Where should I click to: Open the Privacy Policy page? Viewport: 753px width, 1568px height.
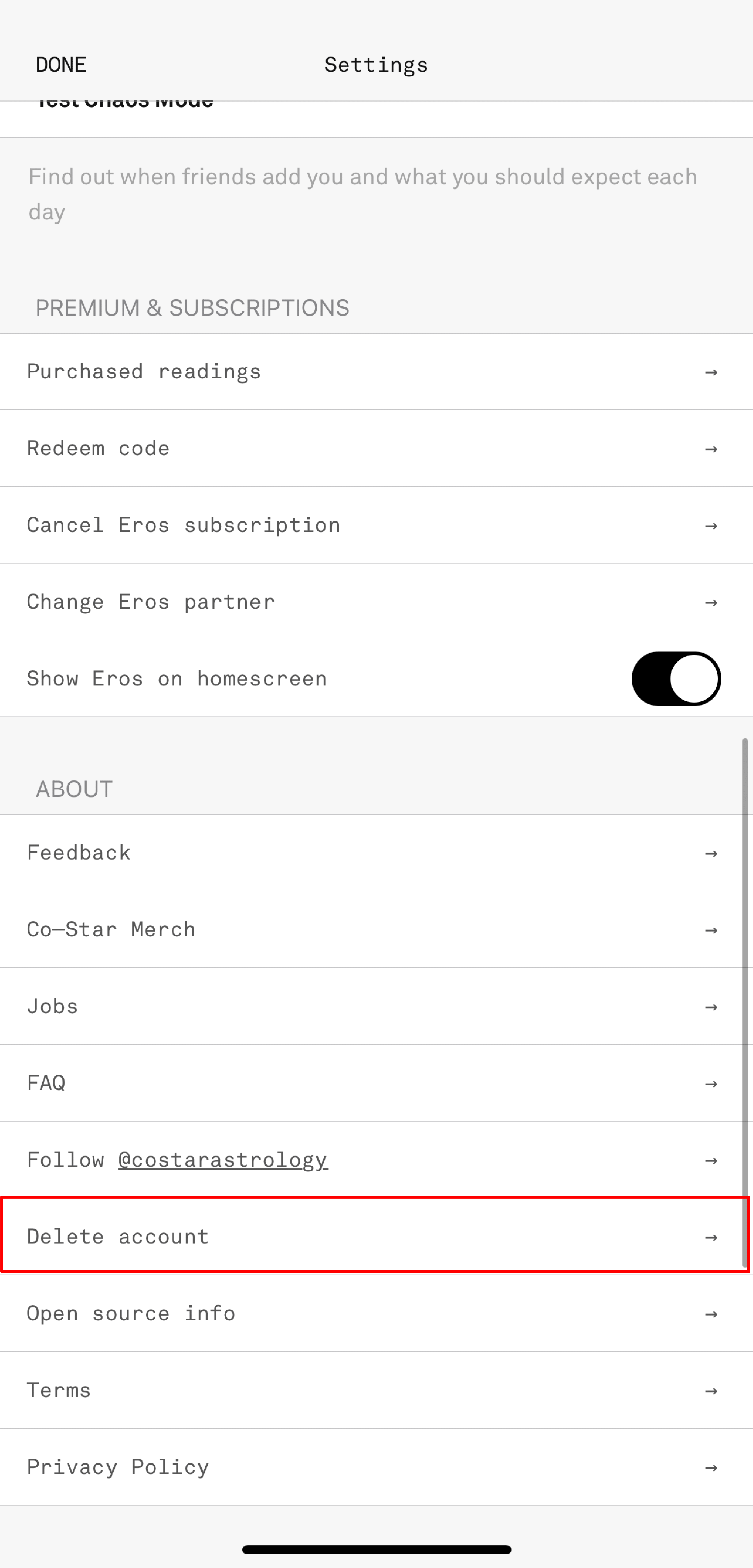118,1467
